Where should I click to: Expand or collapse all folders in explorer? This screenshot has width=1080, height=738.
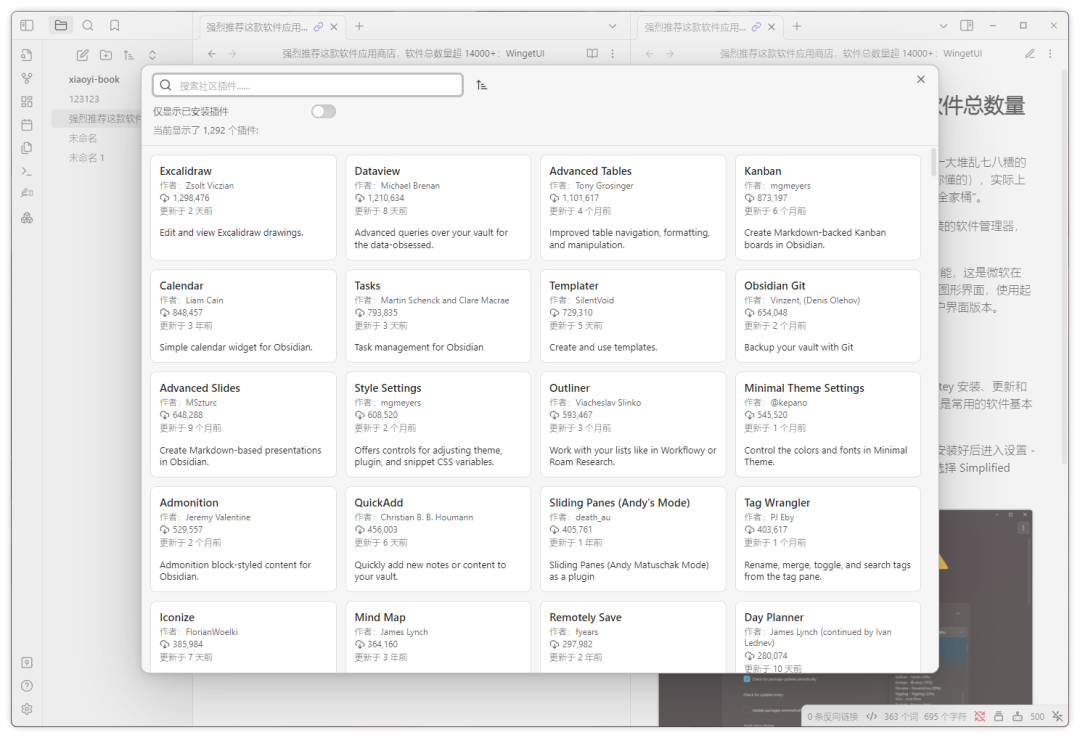coord(152,55)
